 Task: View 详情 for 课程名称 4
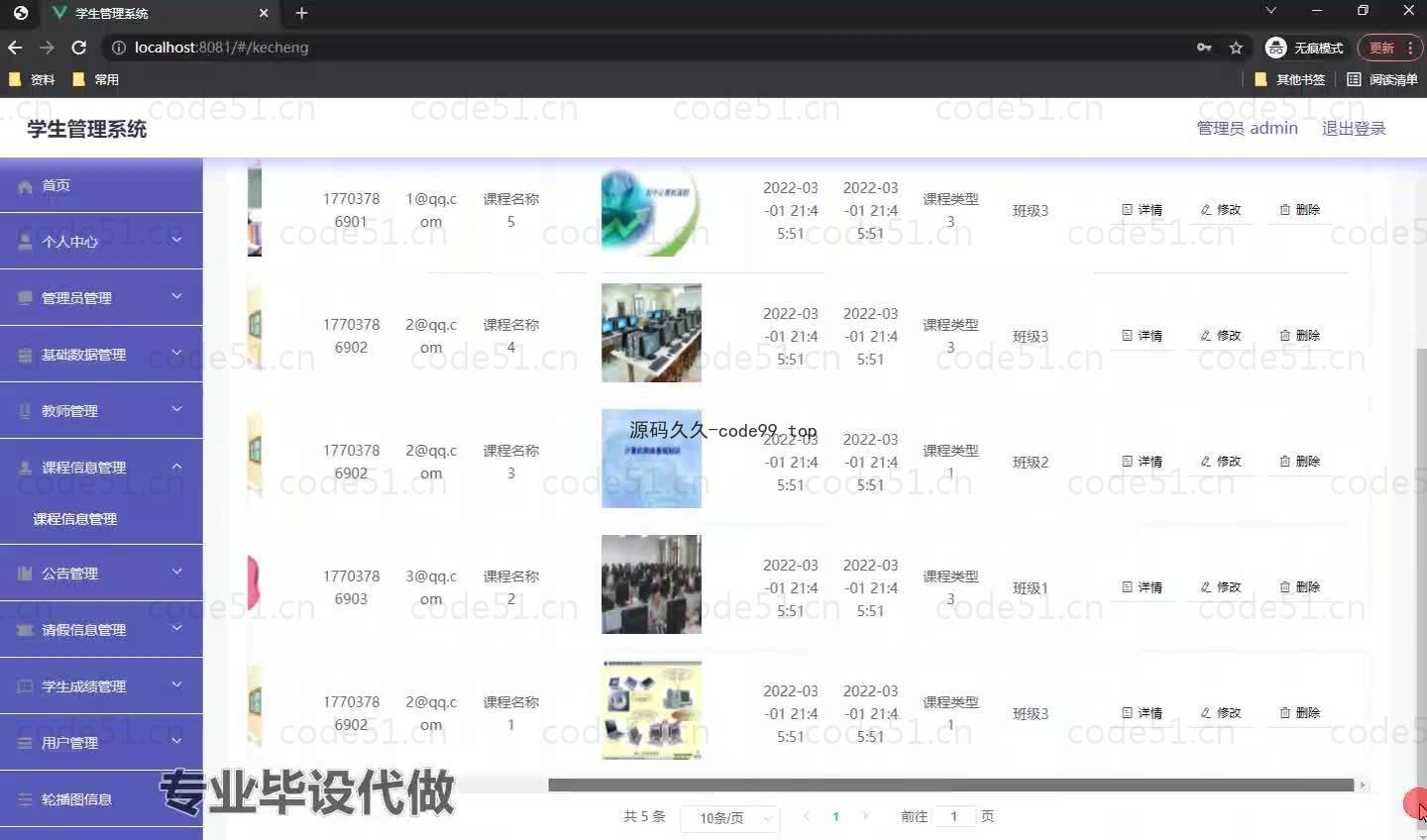click(x=1142, y=336)
